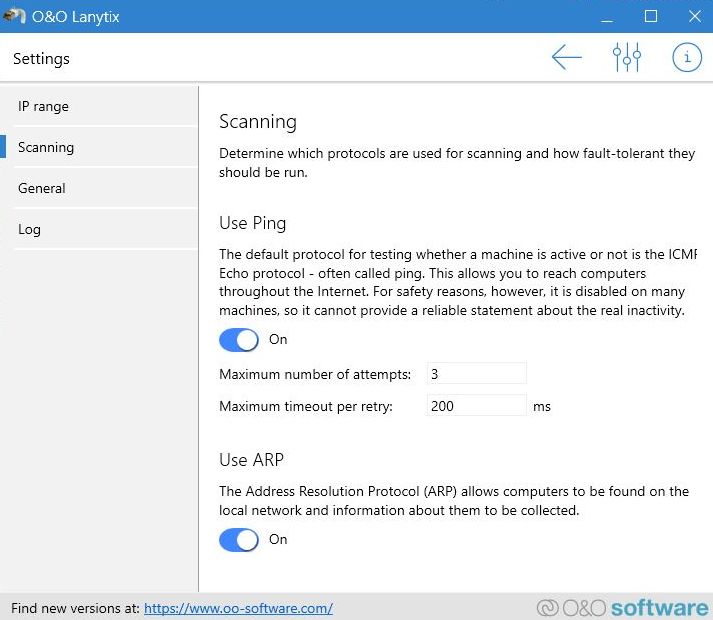Click the Settings title text
The height and width of the screenshot is (620, 713).
pos(41,59)
